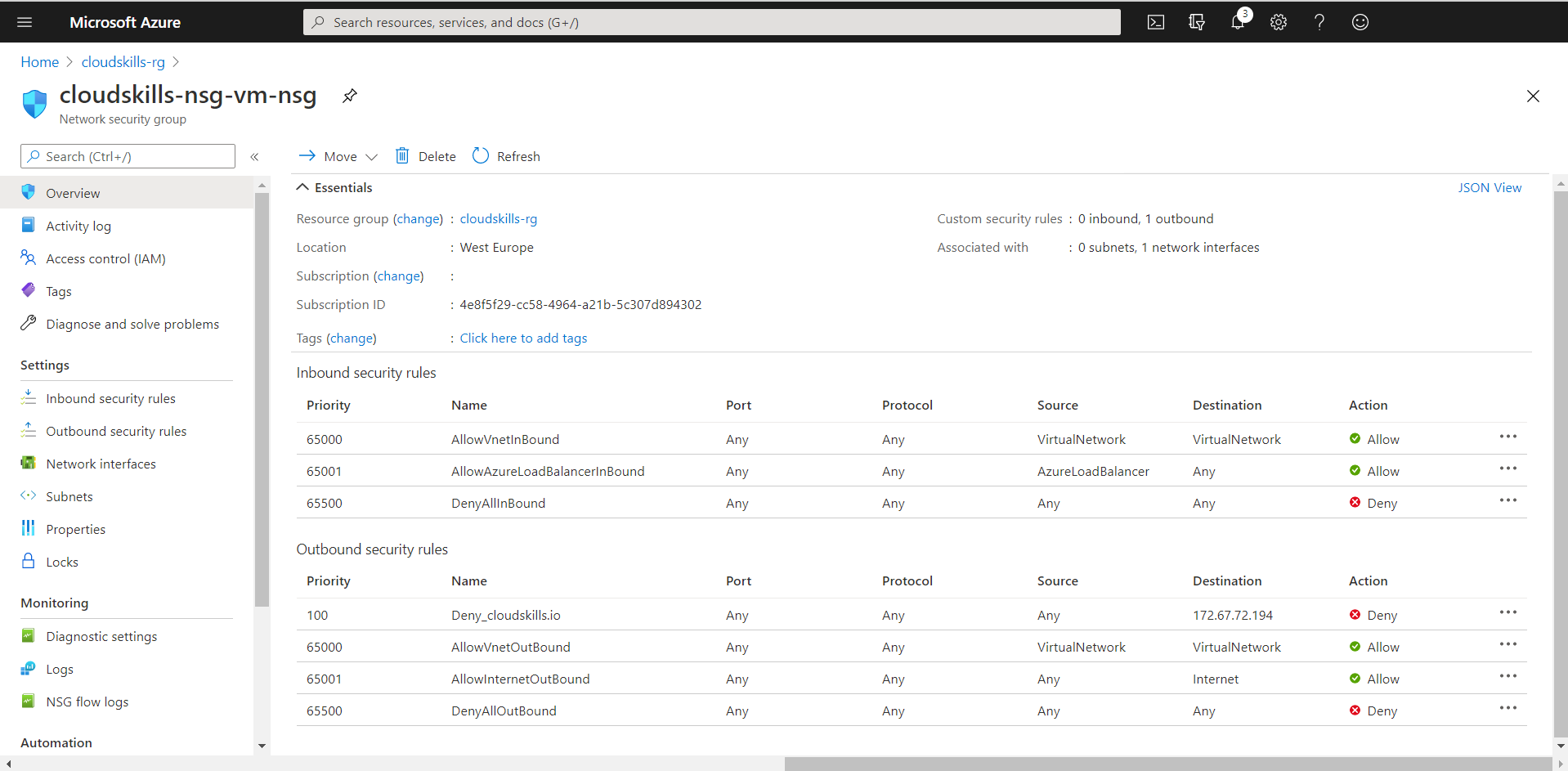Collapse the left sidebar menu
This screenshot has width=1568, height=771.
[254, 156]
